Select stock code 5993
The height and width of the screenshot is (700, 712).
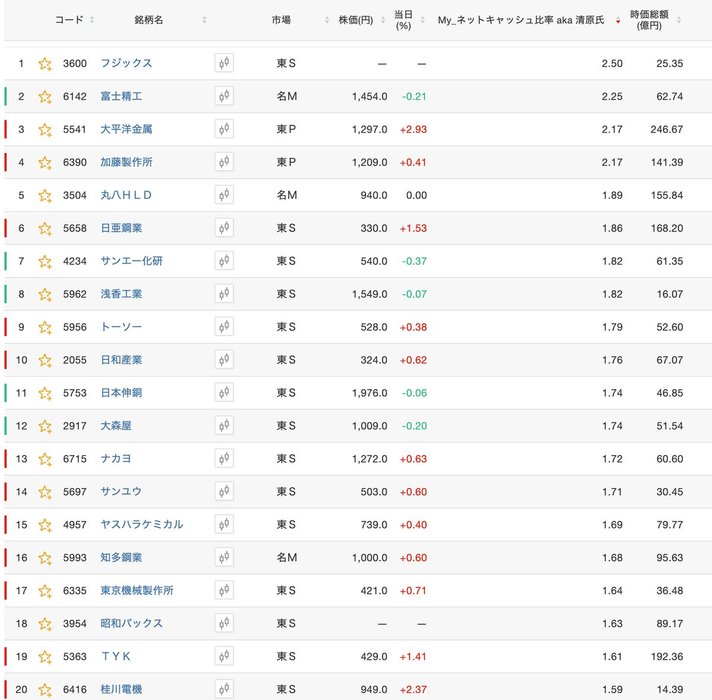pyautogui.click(x=74, y=557)
